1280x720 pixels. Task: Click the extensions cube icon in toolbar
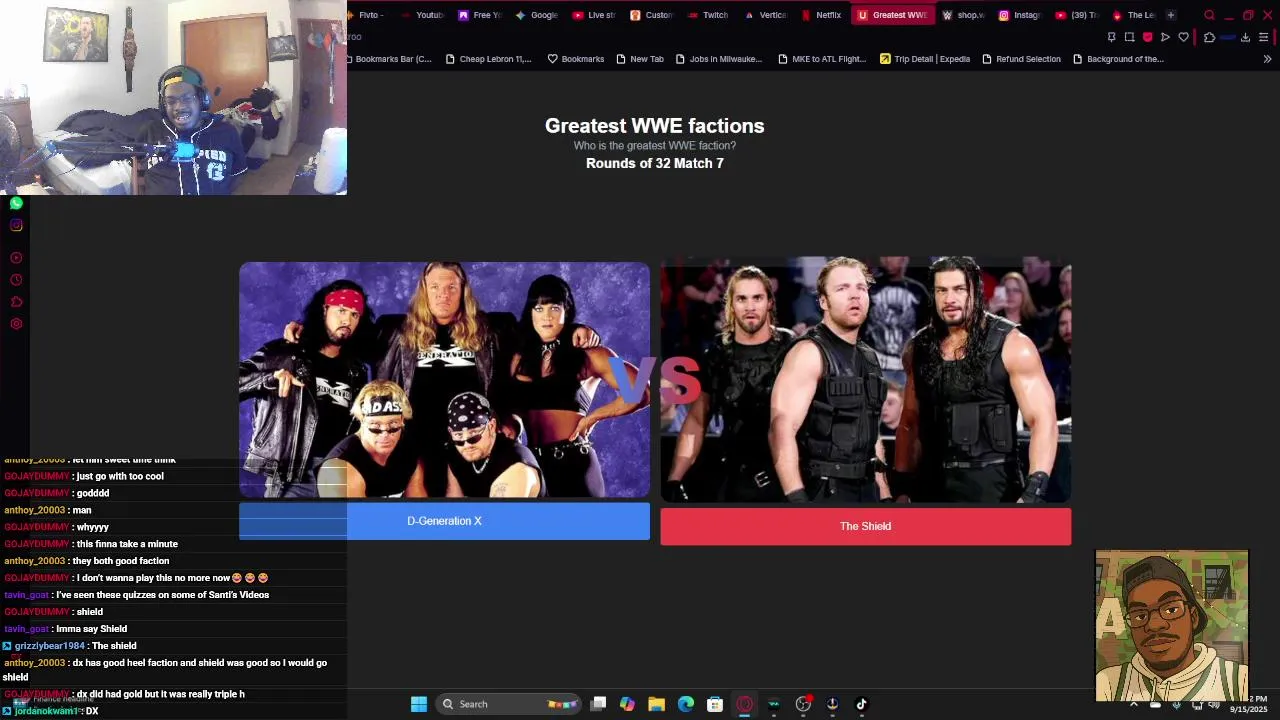pyautogui.click(x=1209, y=37)
